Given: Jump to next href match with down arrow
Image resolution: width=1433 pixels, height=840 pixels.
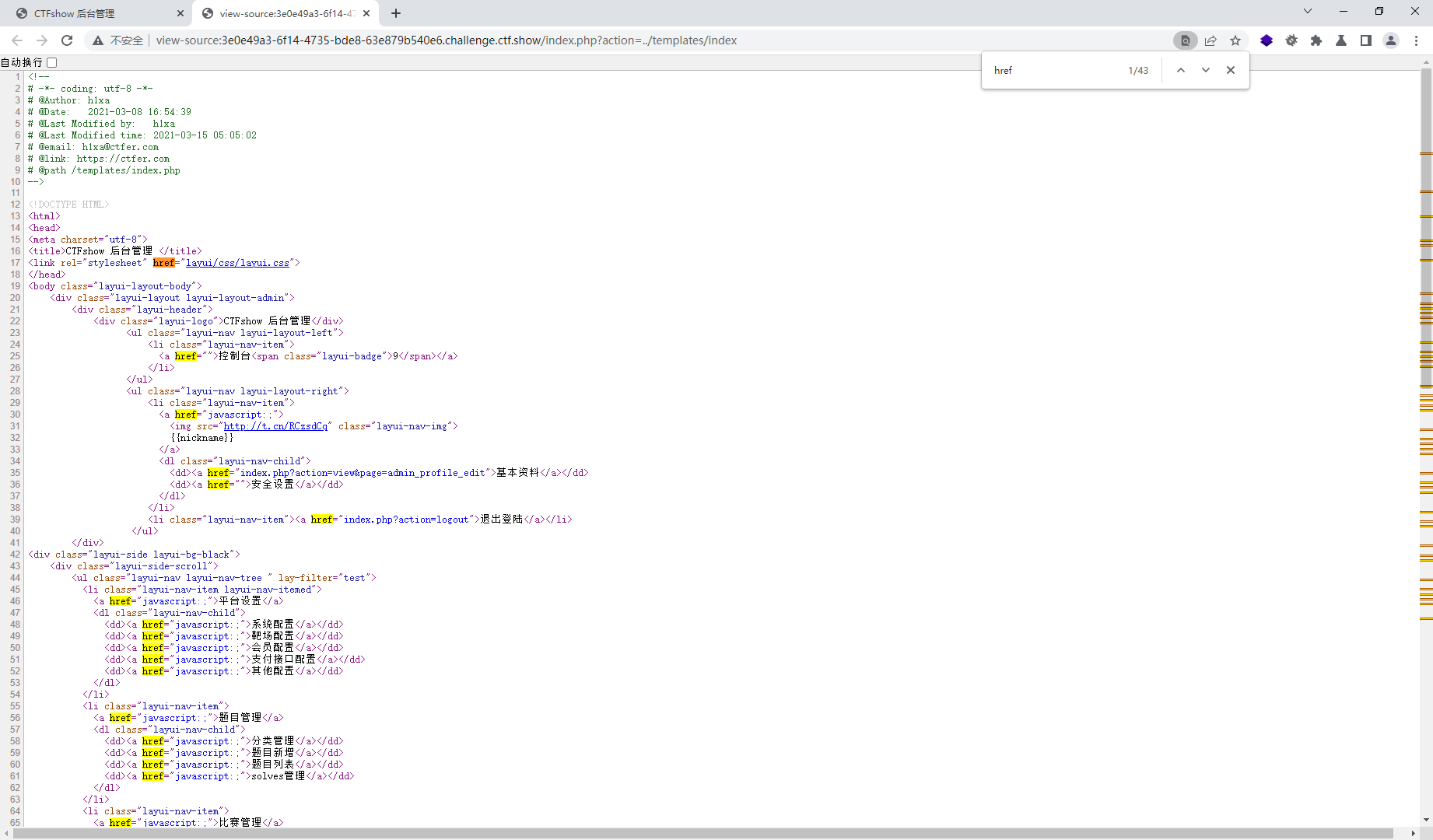Looking at the screenshot, I should 1206,70.
